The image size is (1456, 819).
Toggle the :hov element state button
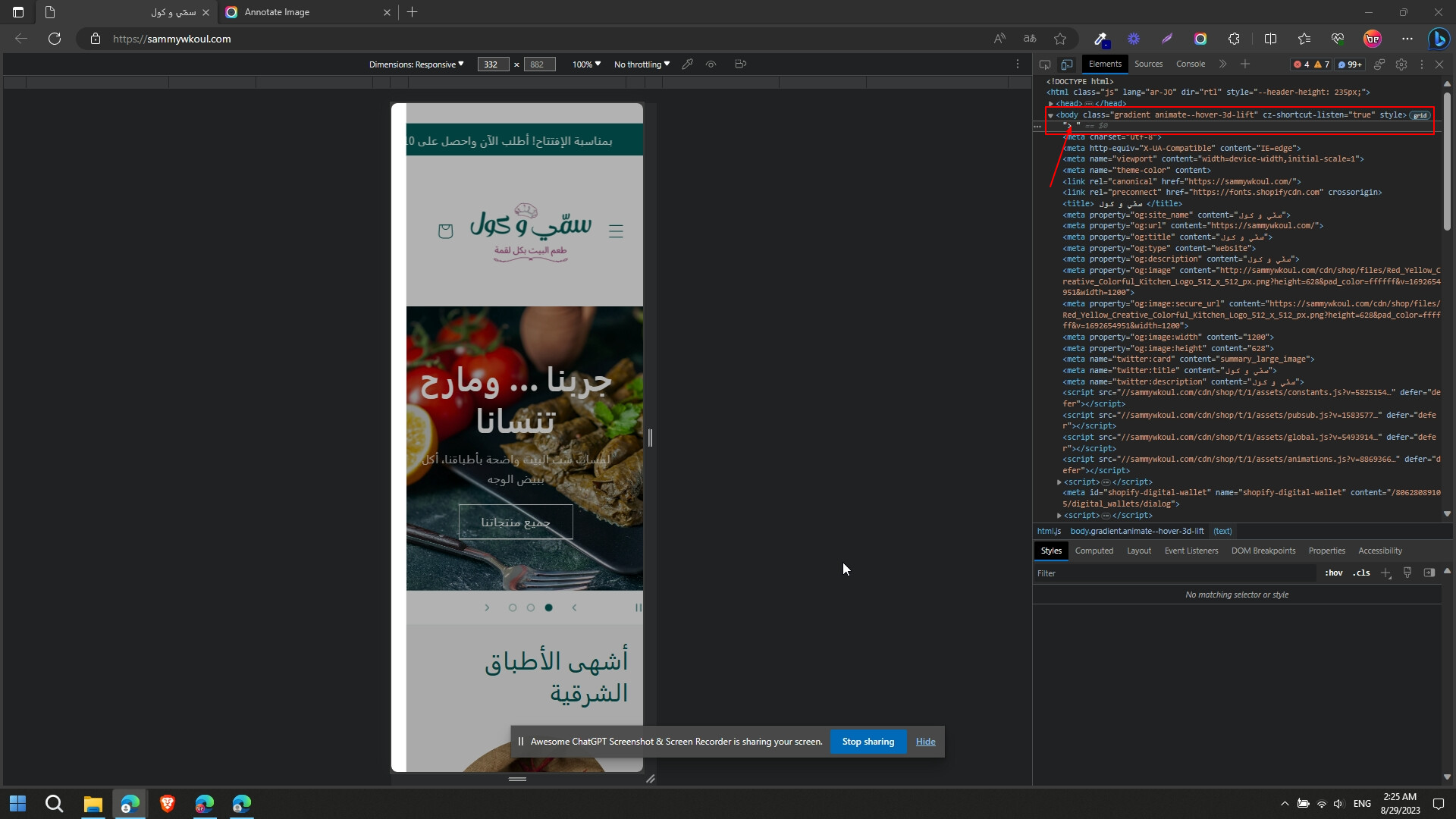1333,573
